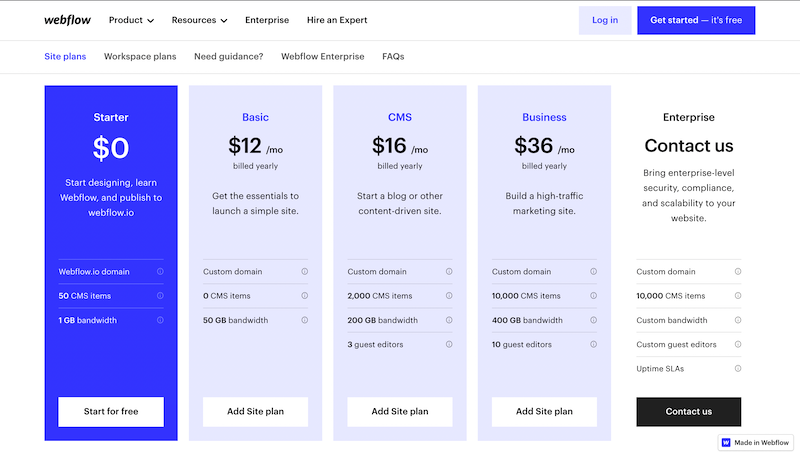The image size is (800, 457).
Task: Click info icon beside 50 CMS items
Action: pos(160,296)
